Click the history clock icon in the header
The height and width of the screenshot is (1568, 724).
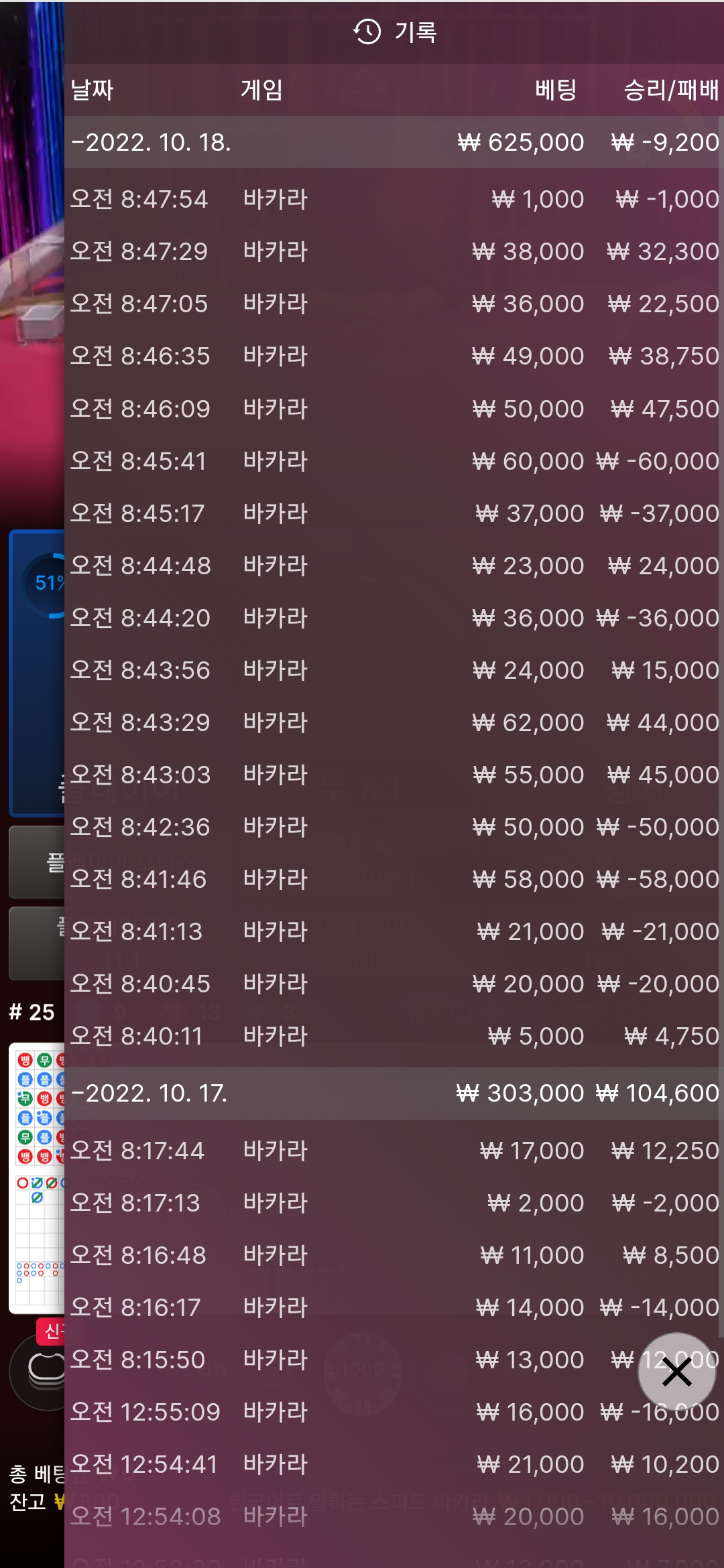click(367, 31)
